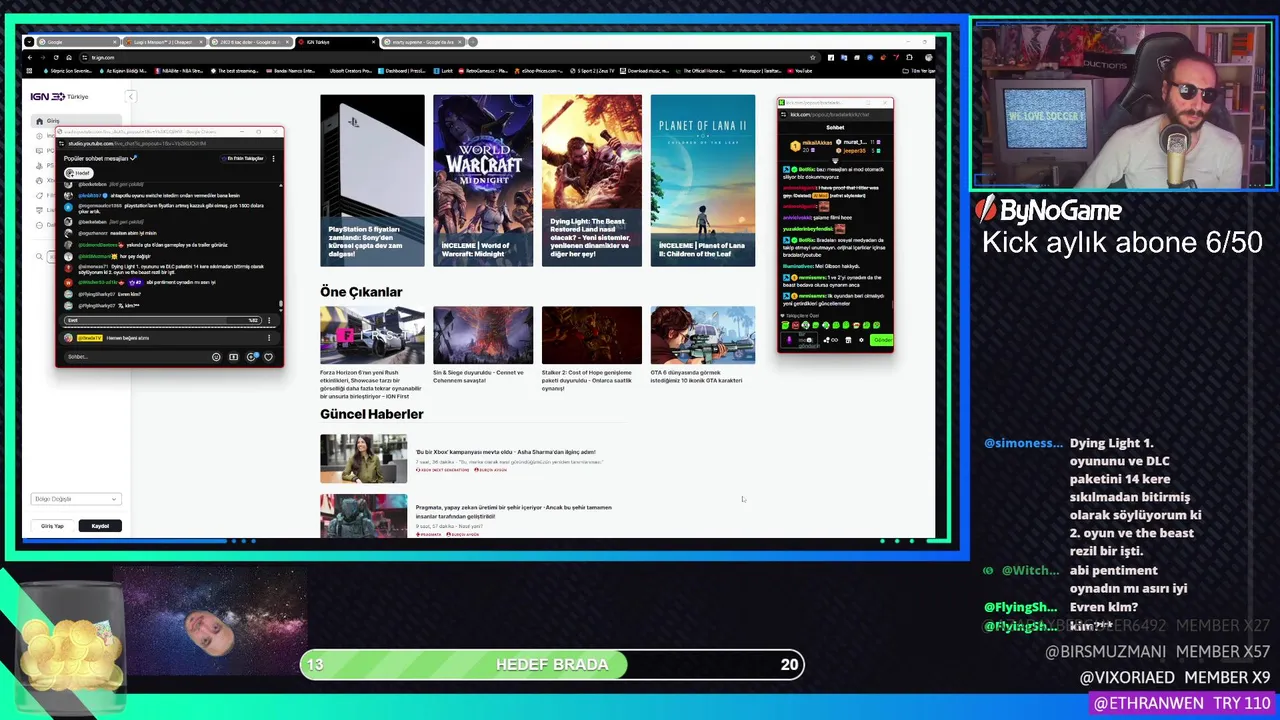
Task: Open the poll icon in YouTube chat input
Action: 233,357
